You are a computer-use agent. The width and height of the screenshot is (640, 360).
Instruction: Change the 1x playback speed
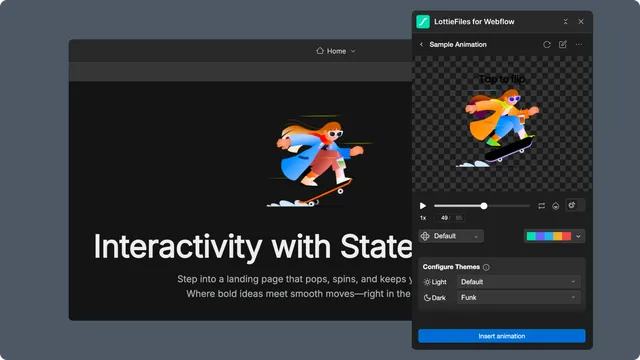[x=423, y=218]
